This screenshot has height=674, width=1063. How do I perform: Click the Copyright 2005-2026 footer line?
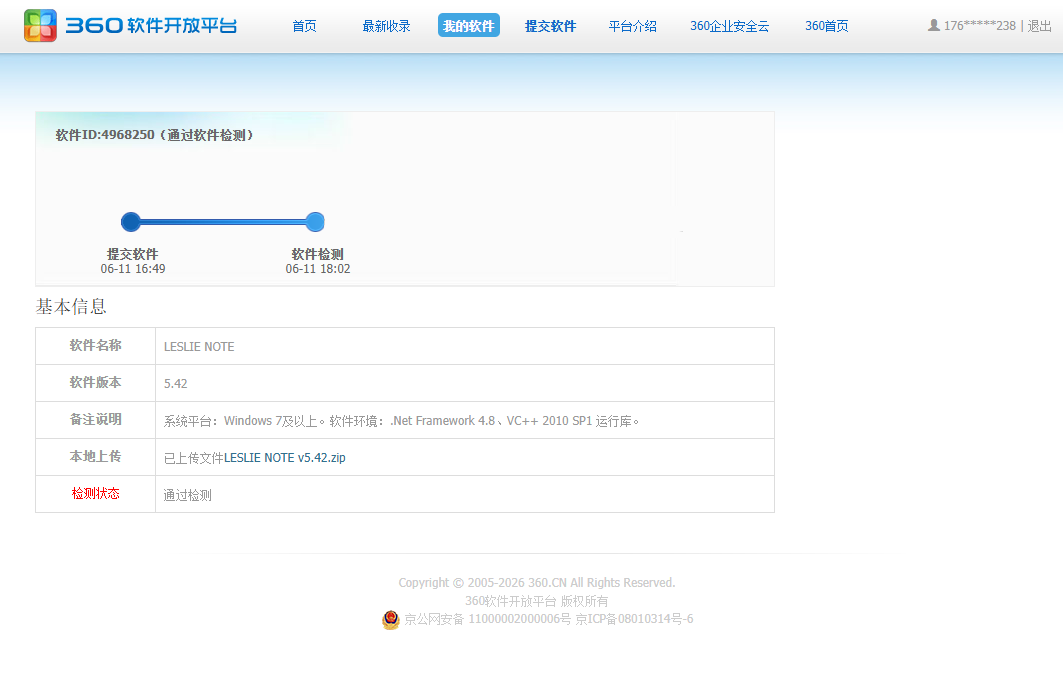click(537, 582)
